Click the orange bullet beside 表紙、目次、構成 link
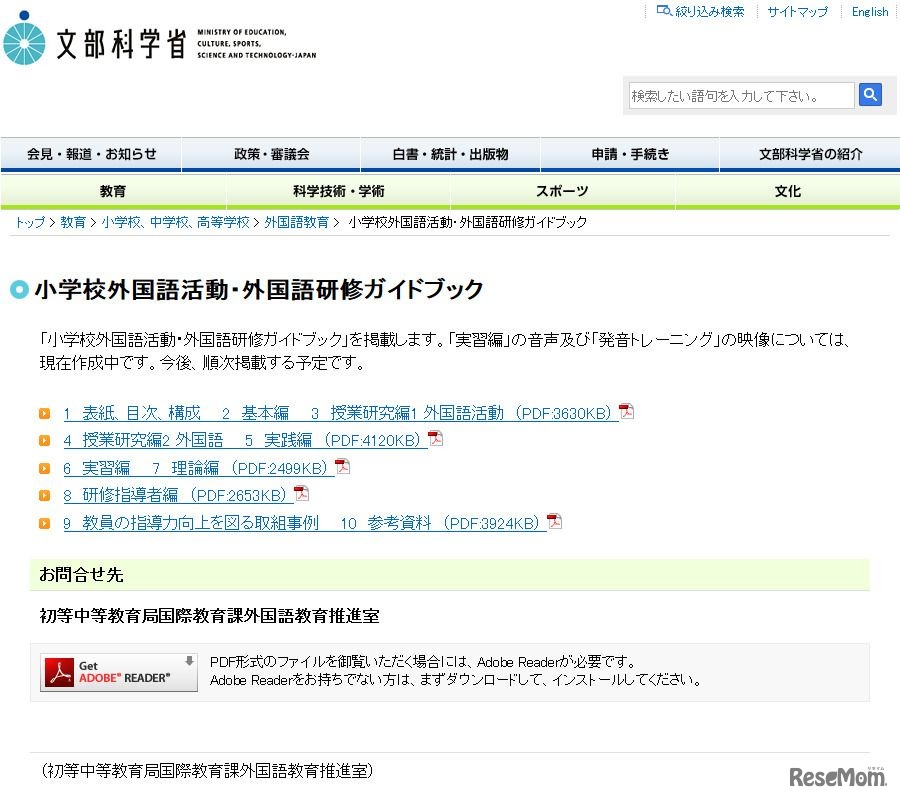This screenshot has width=900, height=800. pos(44,413)
